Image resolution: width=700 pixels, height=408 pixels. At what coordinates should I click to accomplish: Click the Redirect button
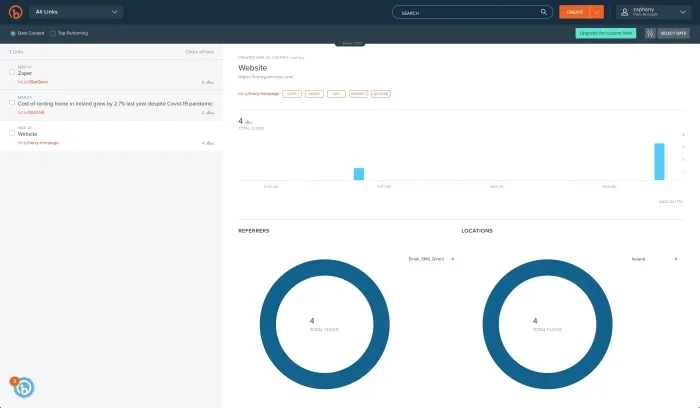[358, 94]
